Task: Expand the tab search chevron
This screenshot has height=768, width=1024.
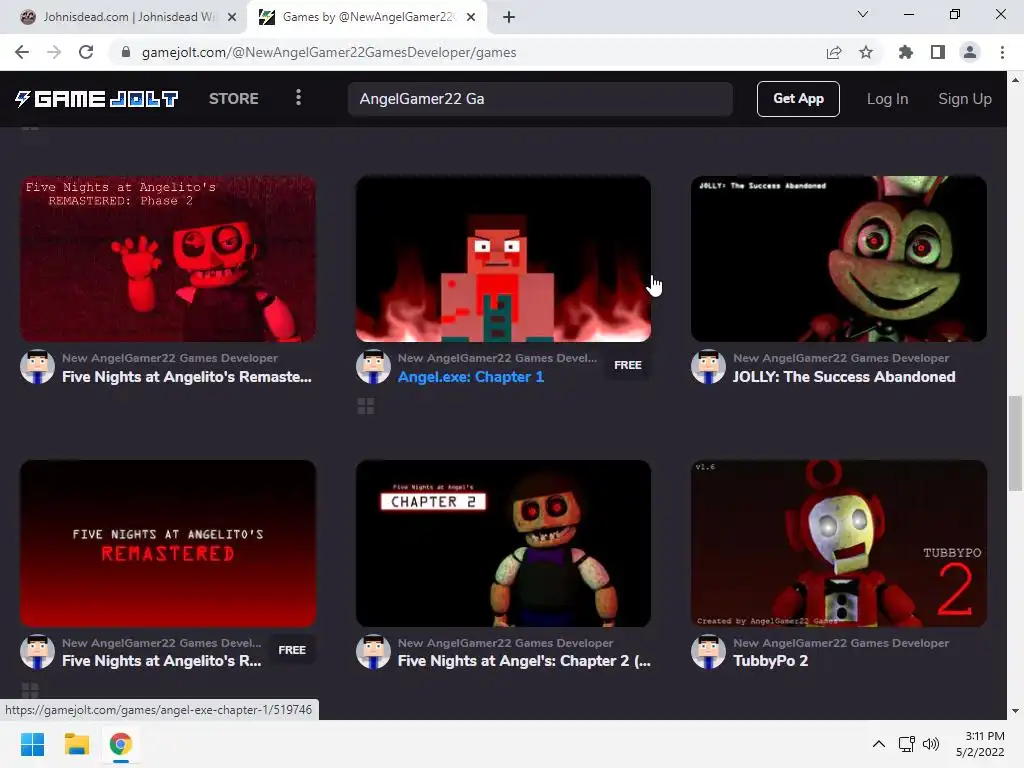Action: 863,14
